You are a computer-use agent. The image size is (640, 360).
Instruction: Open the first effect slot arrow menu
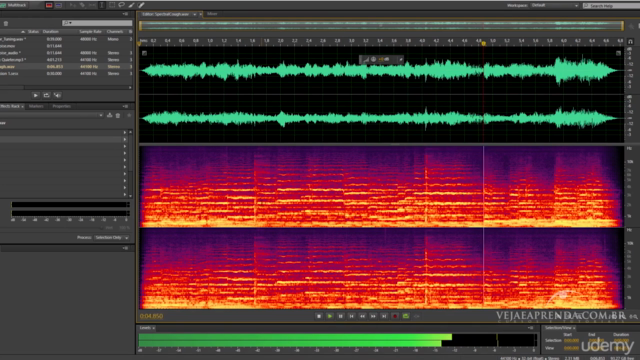tap(125, 133)
